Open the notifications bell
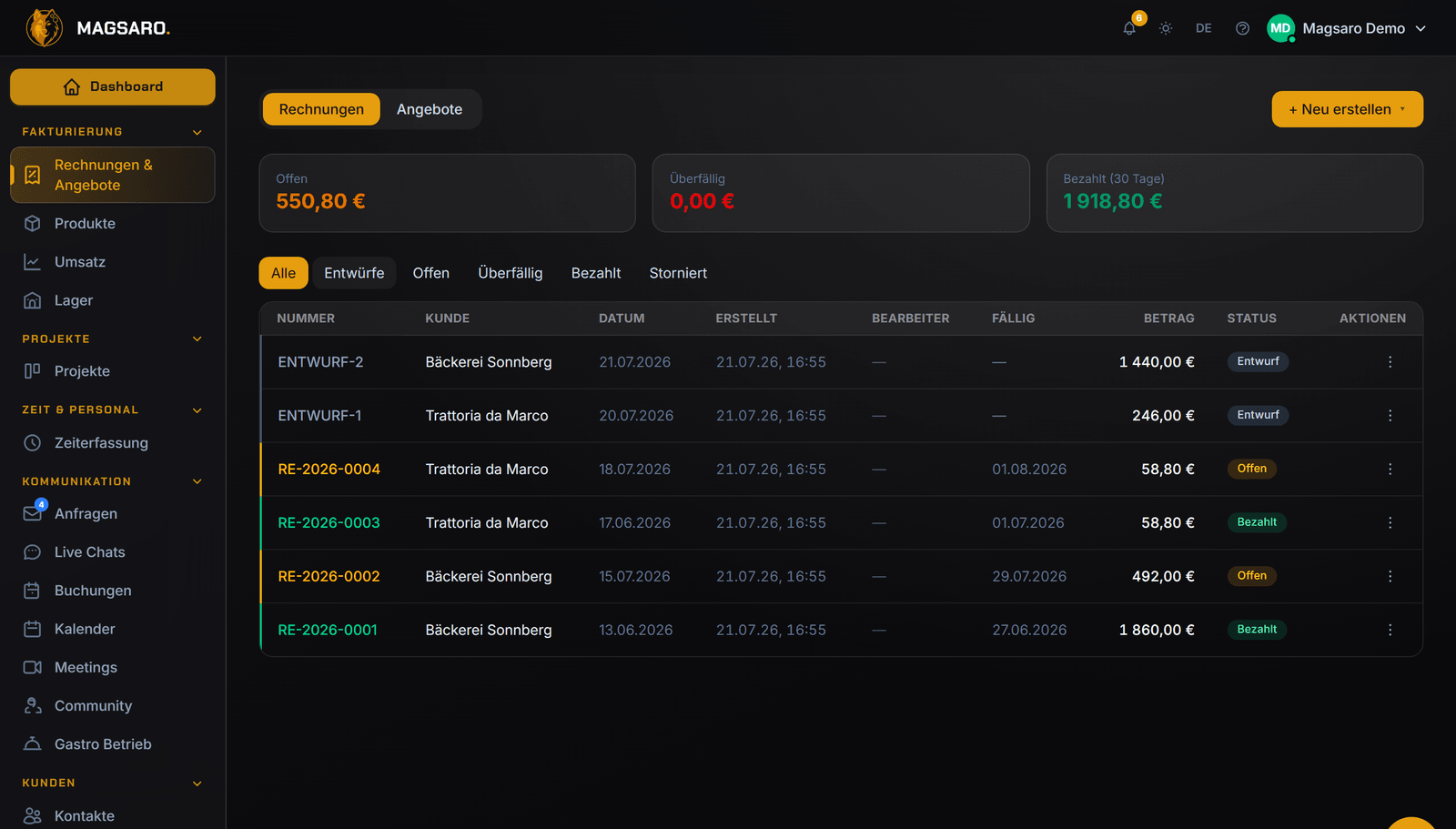This screenshot has height=829, width=1456. pyautogui.click(x=1129, y=28)
